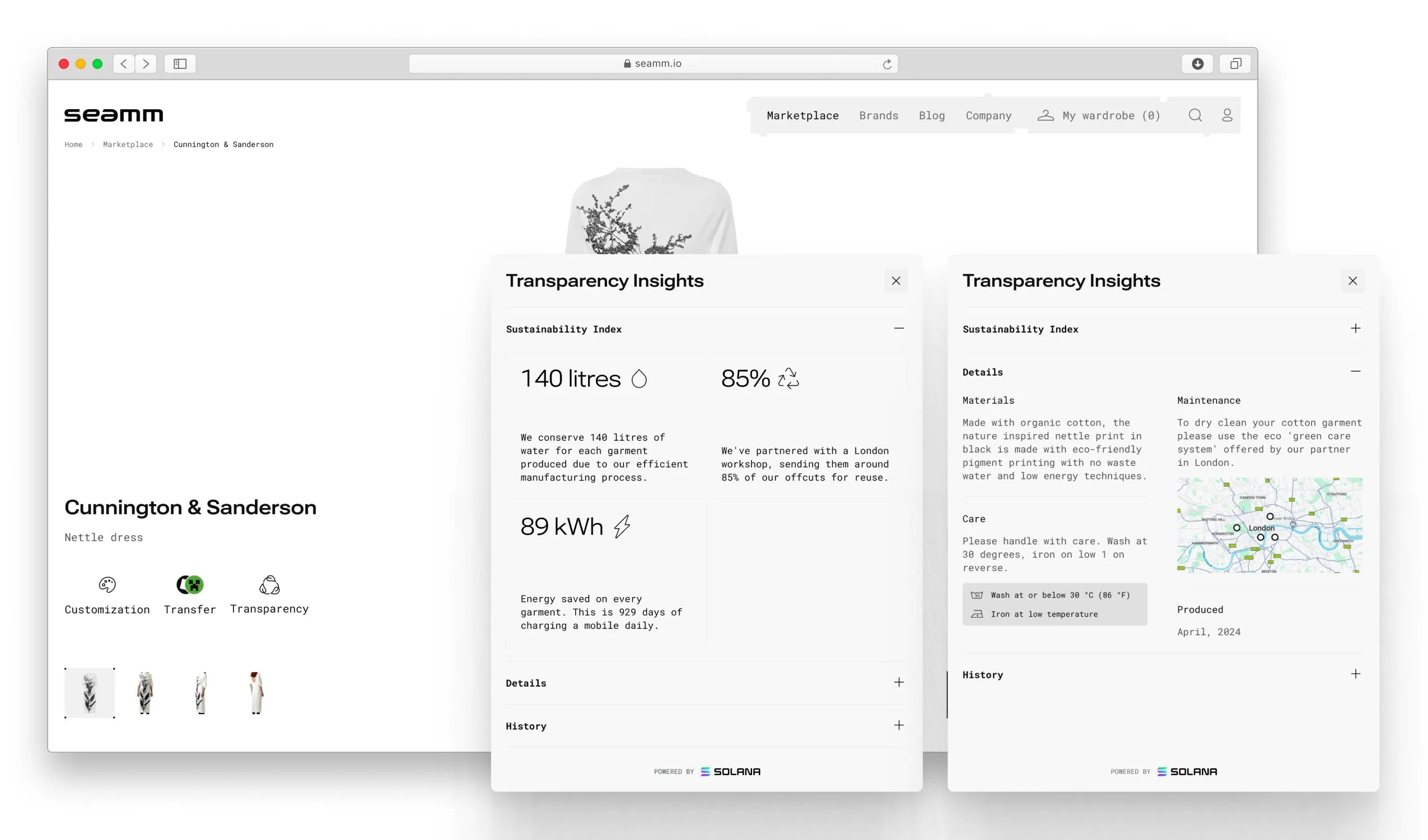Close the left Transparency Insights panel
1428x840 pixels.
tap(896, 281)
